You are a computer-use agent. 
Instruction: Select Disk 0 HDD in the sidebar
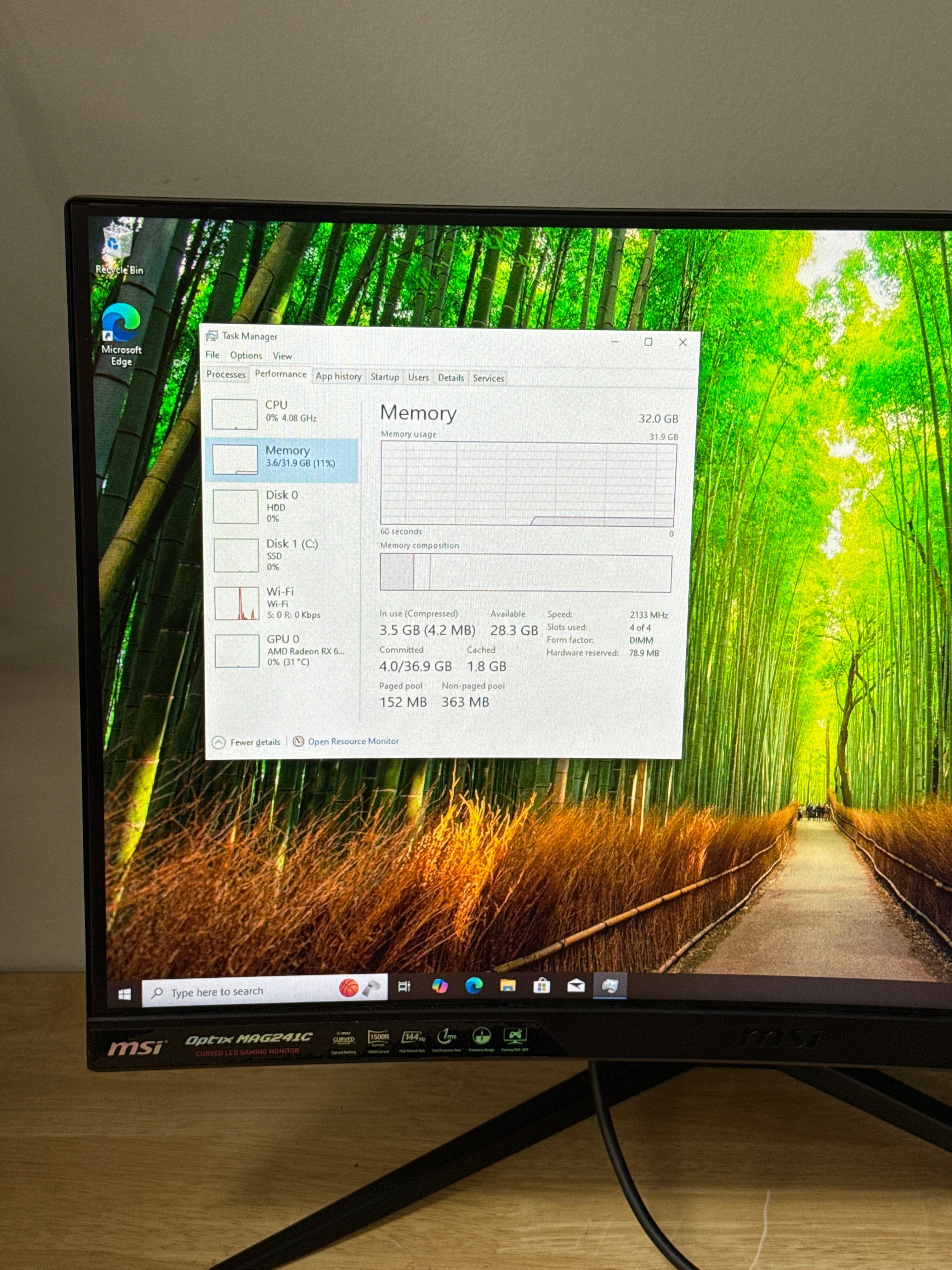(x=282, y=506)
